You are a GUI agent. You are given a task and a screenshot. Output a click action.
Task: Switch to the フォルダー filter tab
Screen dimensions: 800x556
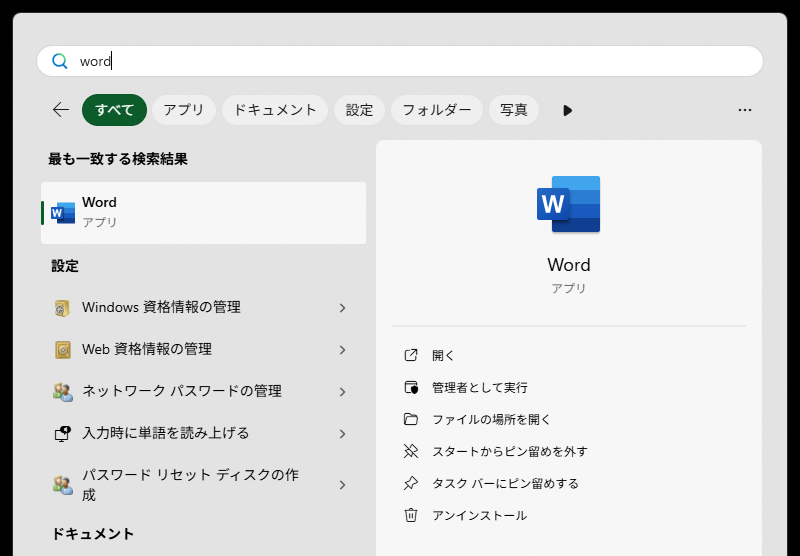(x=437, y=110)
